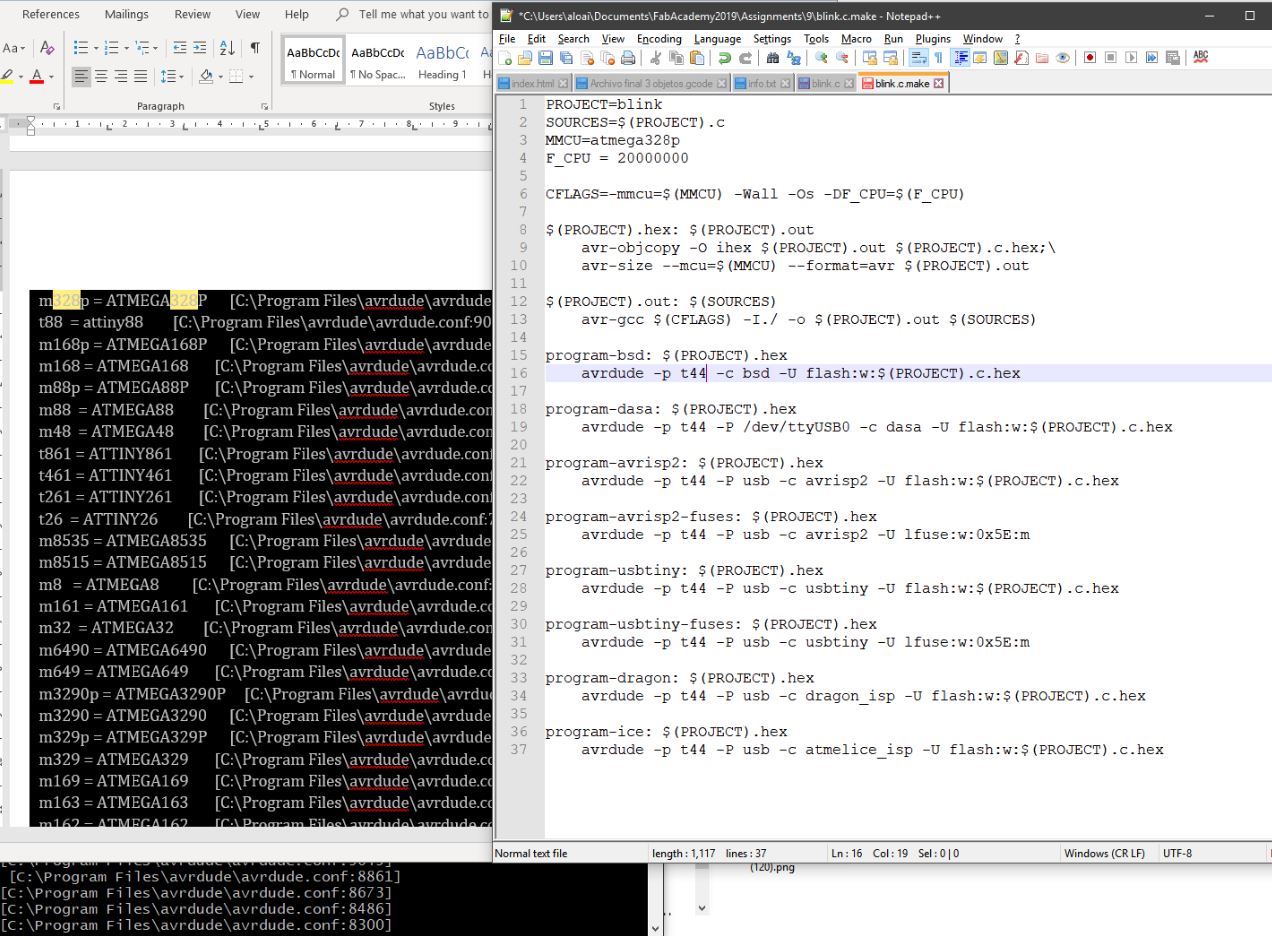This screenshot has width=1272, height=936.
Task: Toggle Word Wrap icon in Notepad++ toolbar
Action: (x=918, y=58)
